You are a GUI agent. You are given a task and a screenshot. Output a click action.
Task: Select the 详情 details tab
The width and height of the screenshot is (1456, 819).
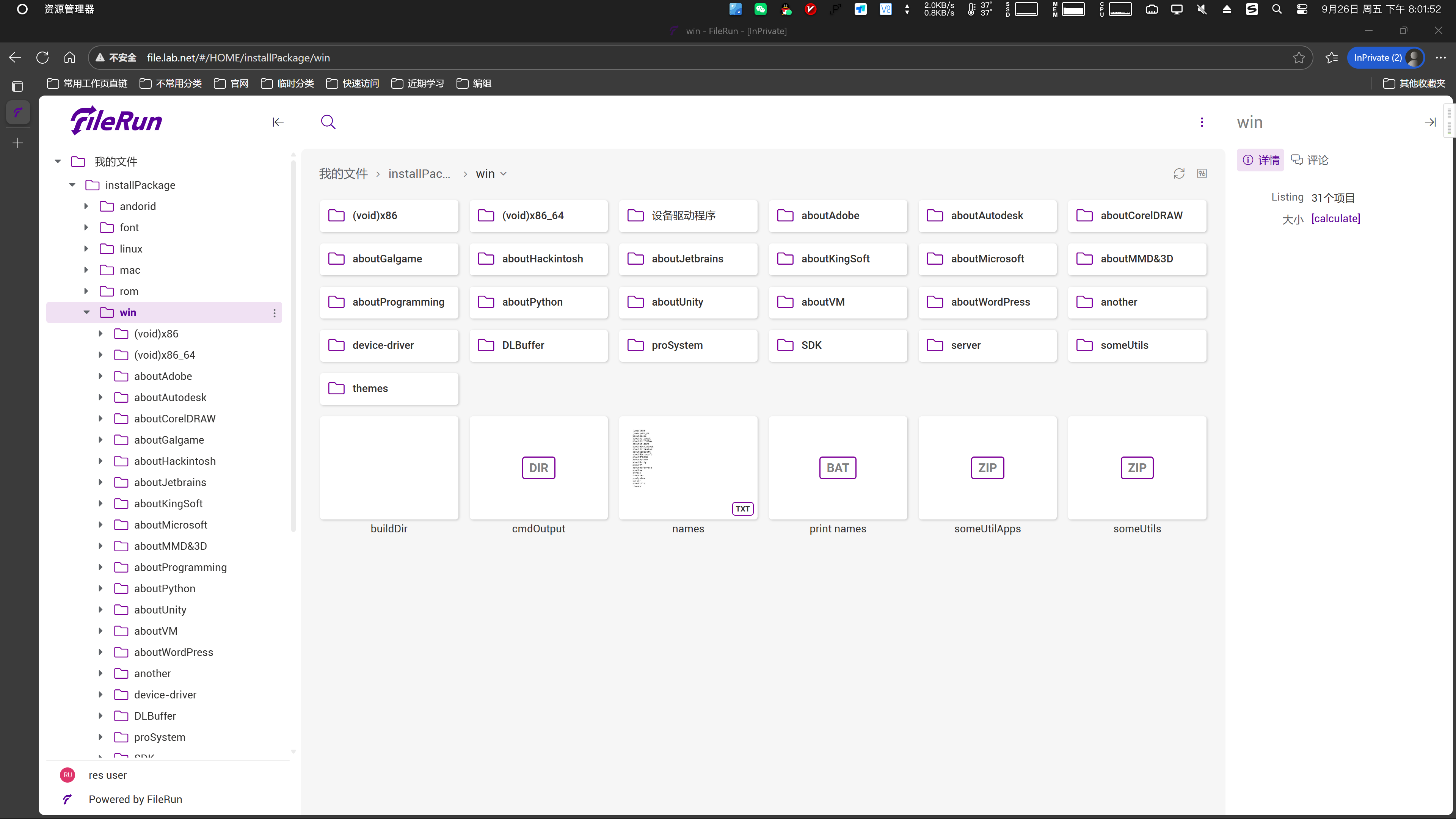point(1261,160)
